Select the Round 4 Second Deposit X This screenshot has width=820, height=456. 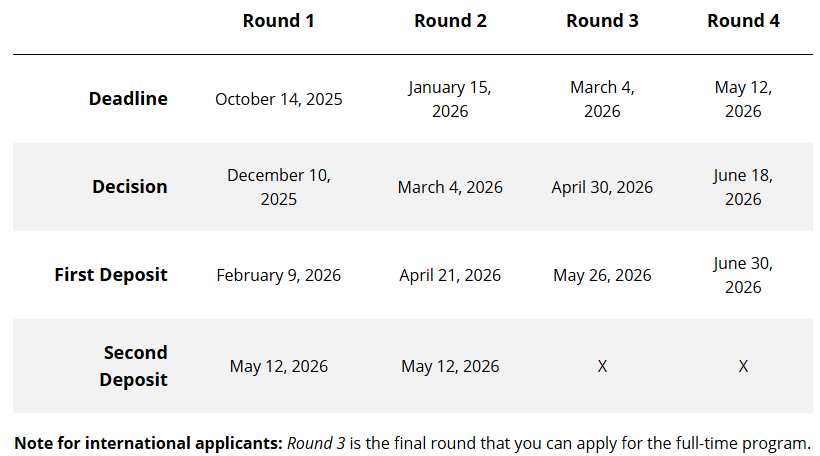tap(743, 367)
